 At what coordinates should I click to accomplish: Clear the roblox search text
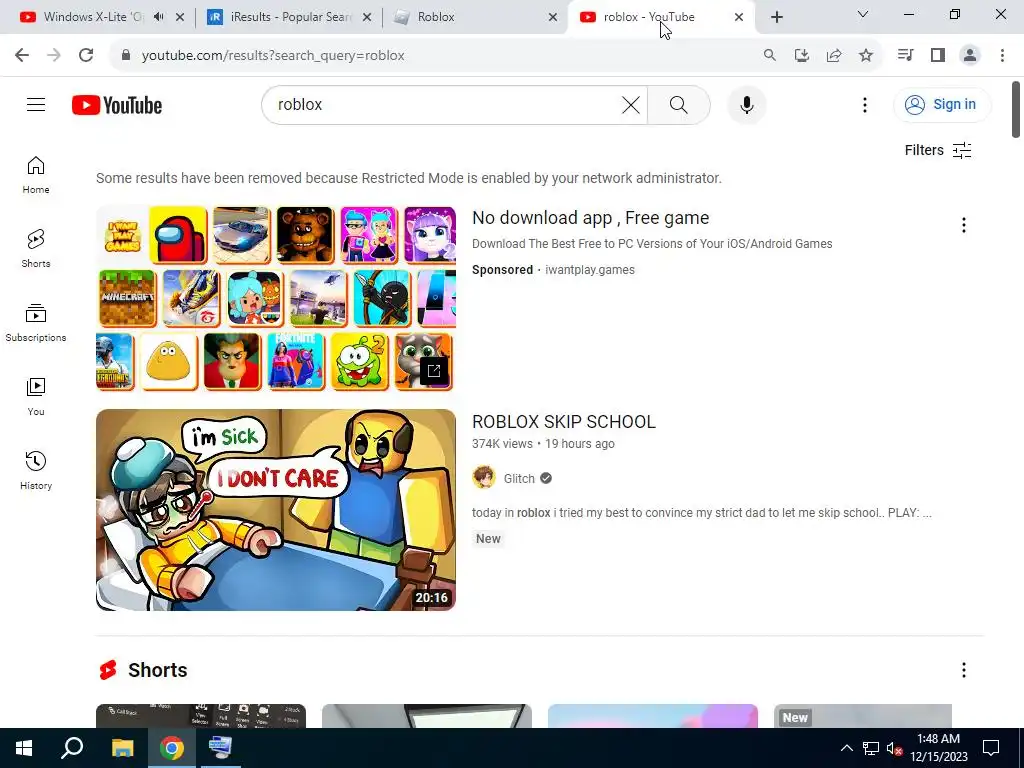point(630,104)
